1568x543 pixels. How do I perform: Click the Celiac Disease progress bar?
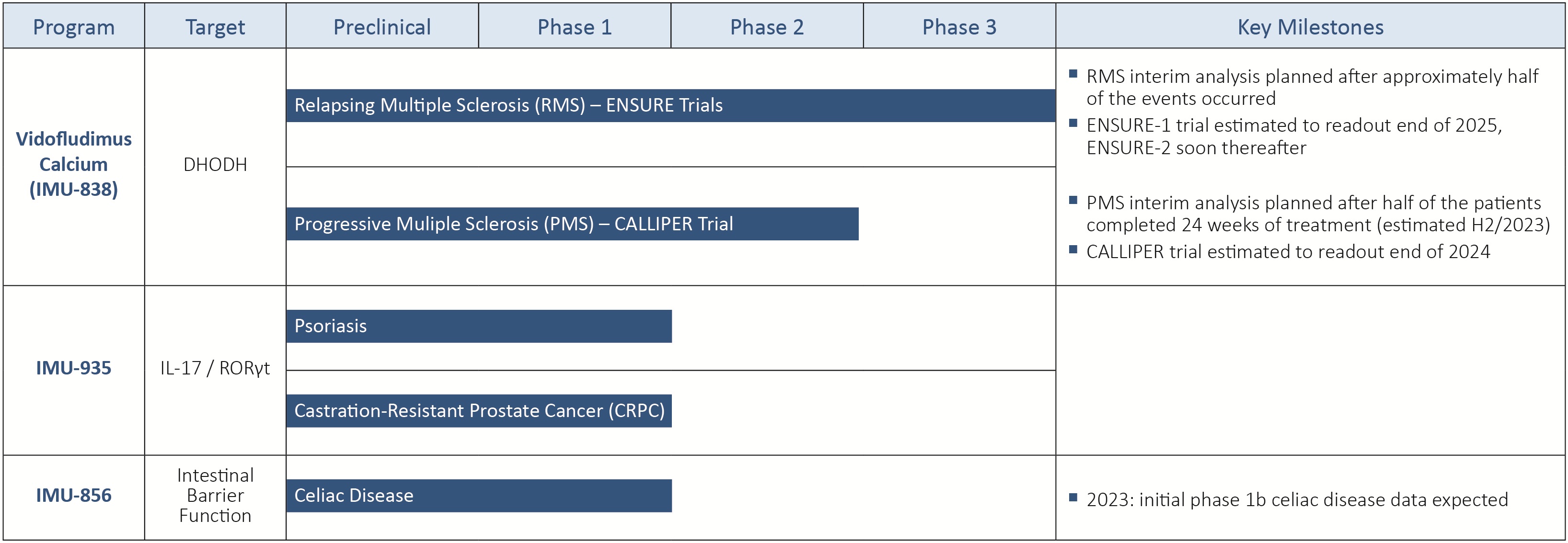479,496
